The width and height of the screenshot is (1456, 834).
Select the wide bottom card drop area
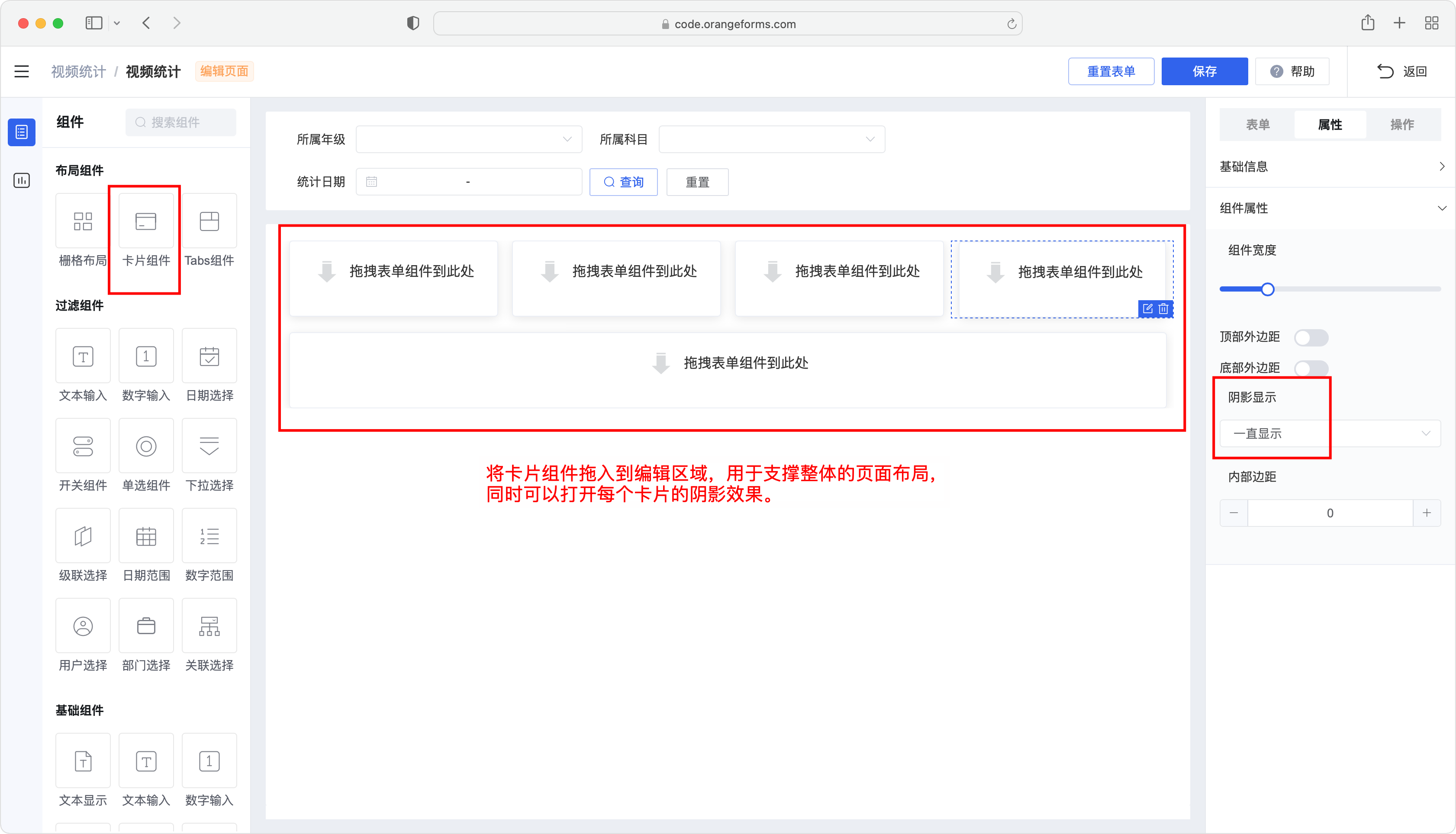[x=728, y=370]
